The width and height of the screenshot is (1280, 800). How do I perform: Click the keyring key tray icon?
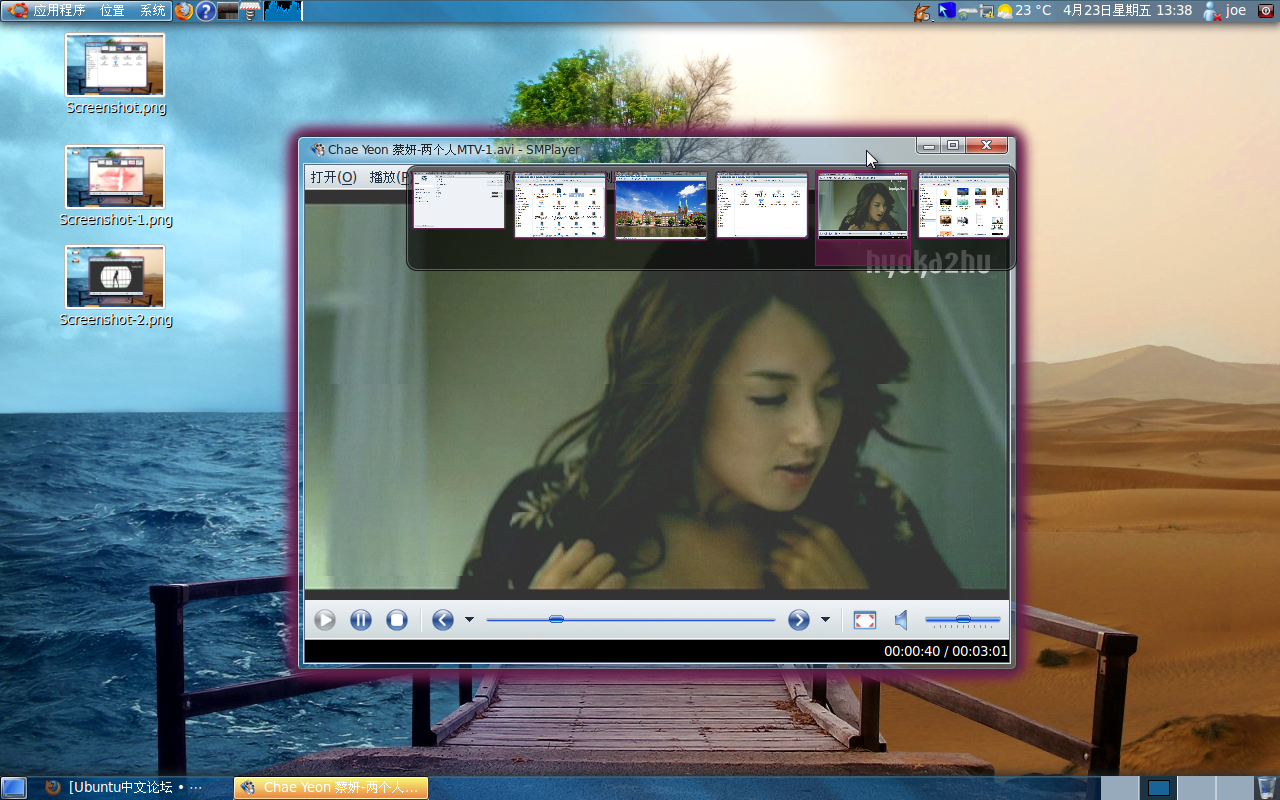(x=966, y=11)
